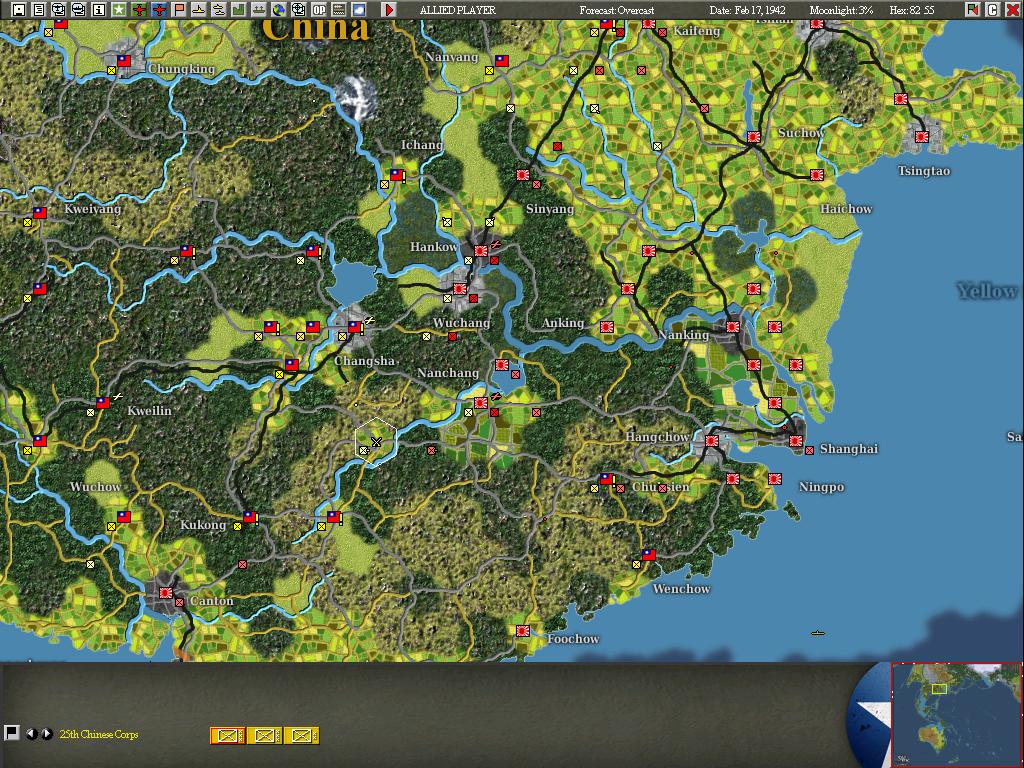Select the Chinese flag base at Ichang

click(x=396, y=175)
